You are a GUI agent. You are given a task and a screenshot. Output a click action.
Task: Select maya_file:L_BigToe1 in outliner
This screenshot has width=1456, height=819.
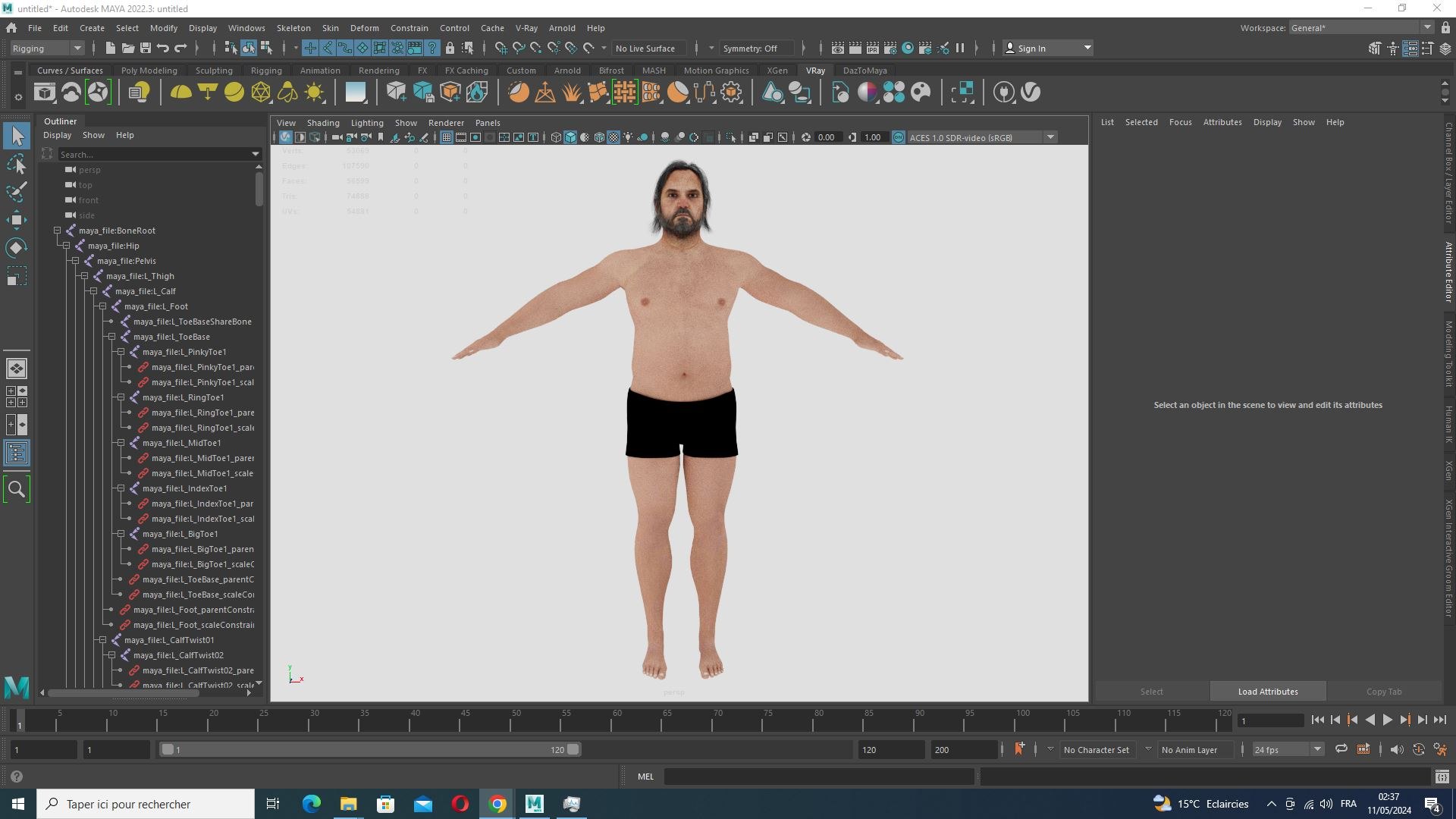click(x=180, y=534)
